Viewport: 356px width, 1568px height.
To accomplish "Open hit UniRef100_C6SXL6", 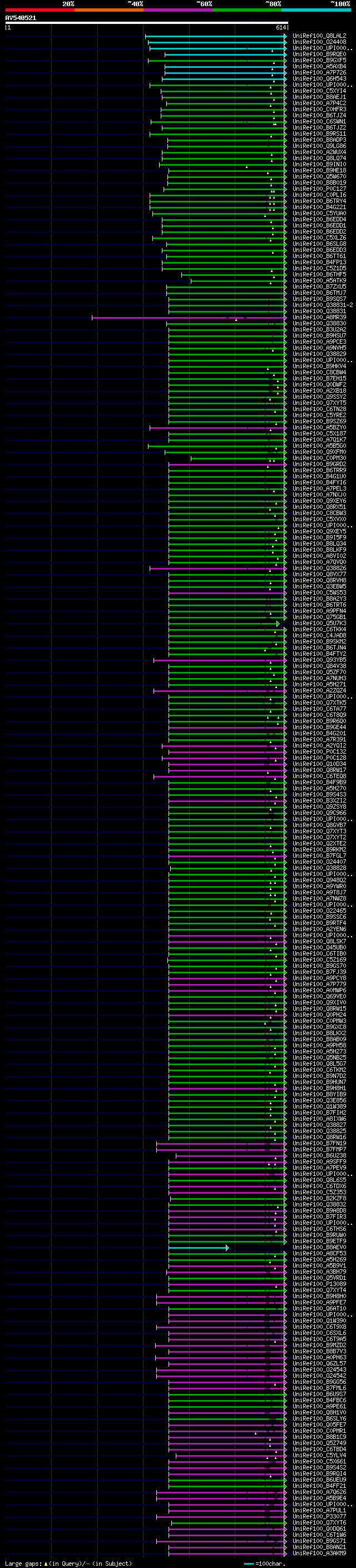I will coord(319,1332).
